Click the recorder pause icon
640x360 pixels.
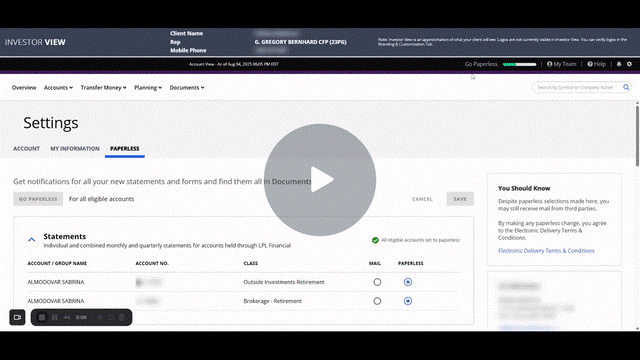coord(55,317)
